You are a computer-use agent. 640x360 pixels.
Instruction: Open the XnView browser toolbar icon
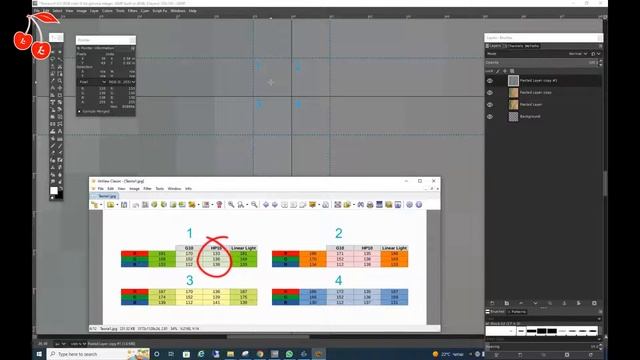click(x=95, y=204)
